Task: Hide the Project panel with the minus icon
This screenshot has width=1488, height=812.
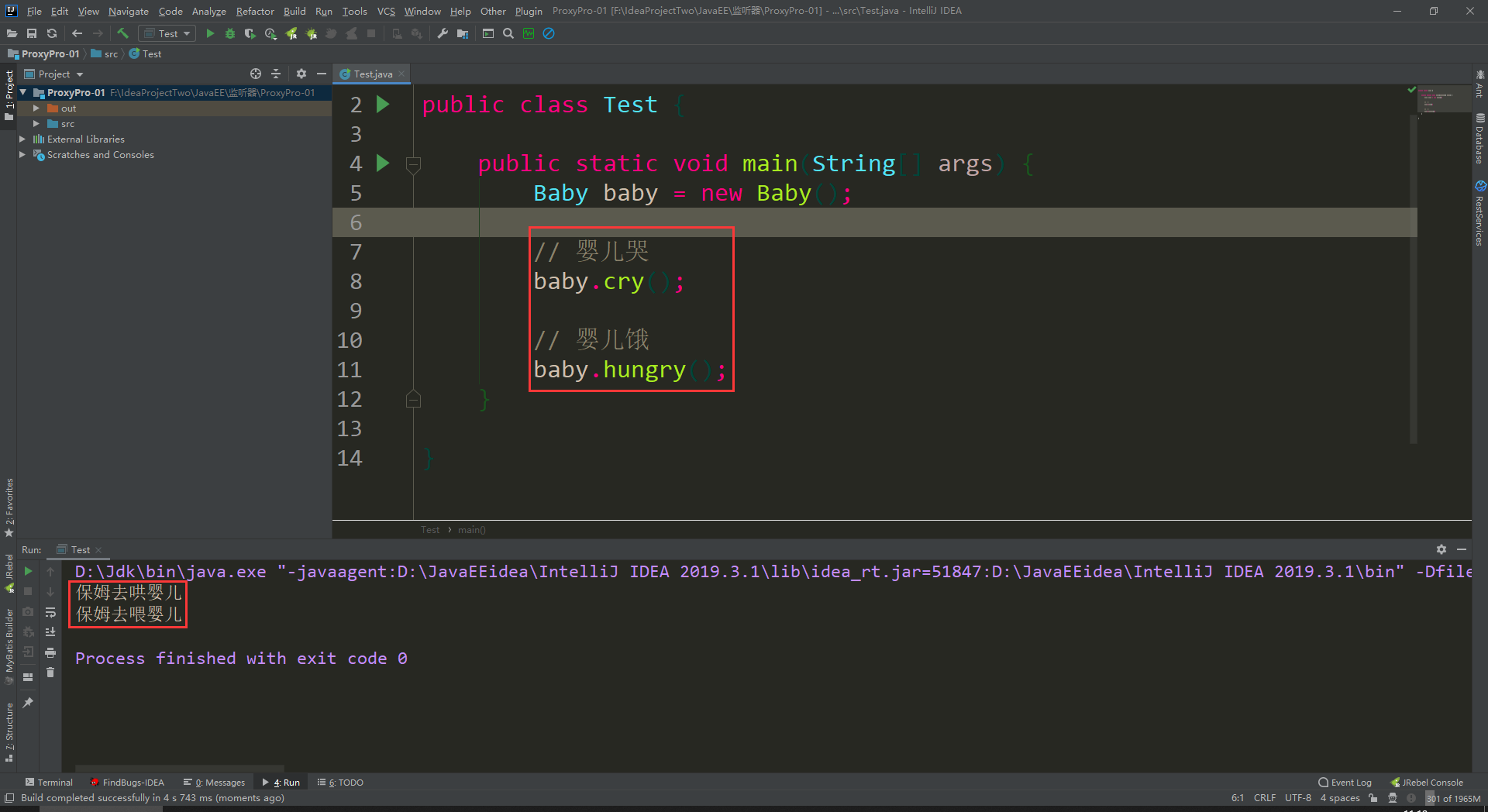Action: pos(321,74)
